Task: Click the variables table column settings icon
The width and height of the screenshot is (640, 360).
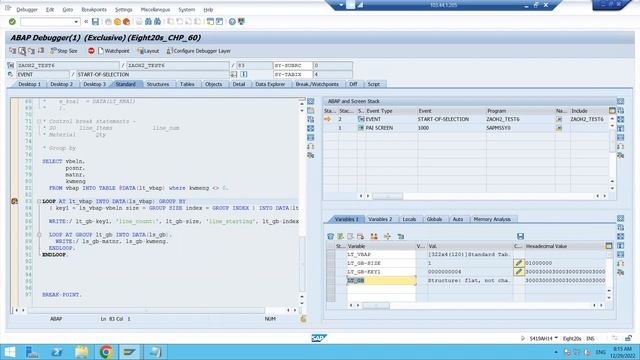Action: pyautogui.click(x=609, y=246)
